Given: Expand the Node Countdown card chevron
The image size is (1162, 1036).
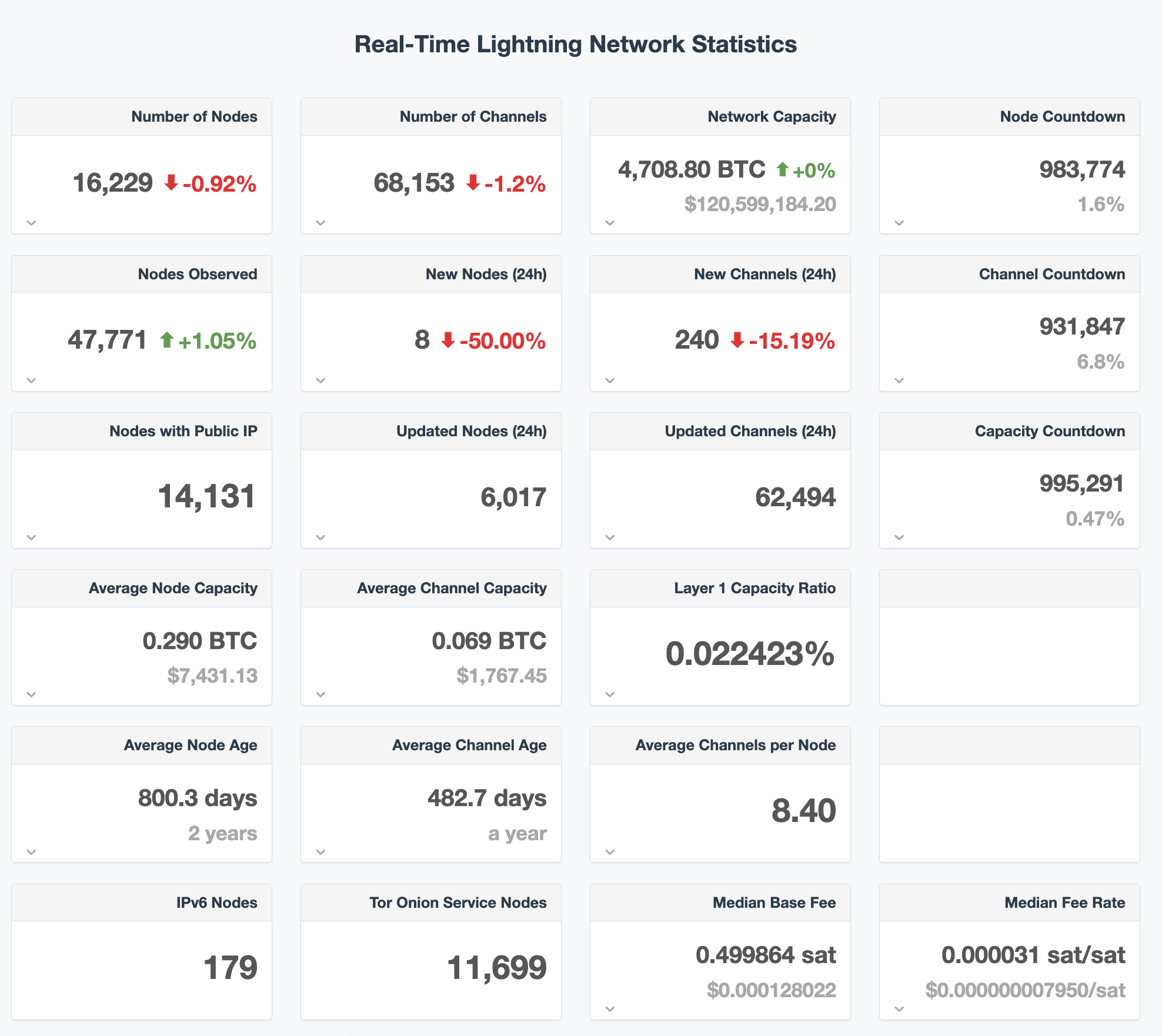Looking at the screenshot, I should coord(899,223).
